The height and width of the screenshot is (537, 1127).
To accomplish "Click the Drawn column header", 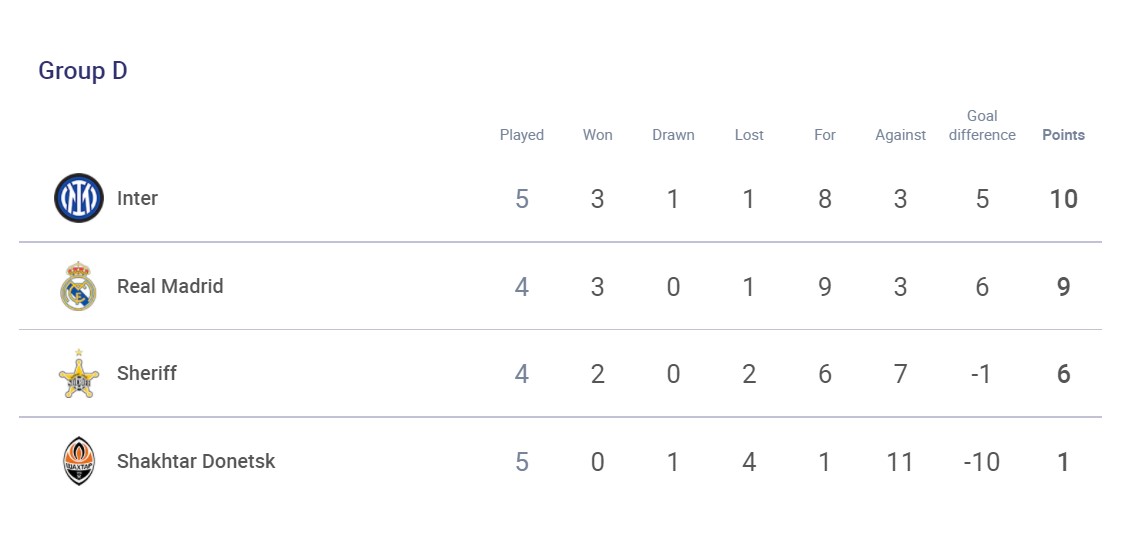I will 673,135.
